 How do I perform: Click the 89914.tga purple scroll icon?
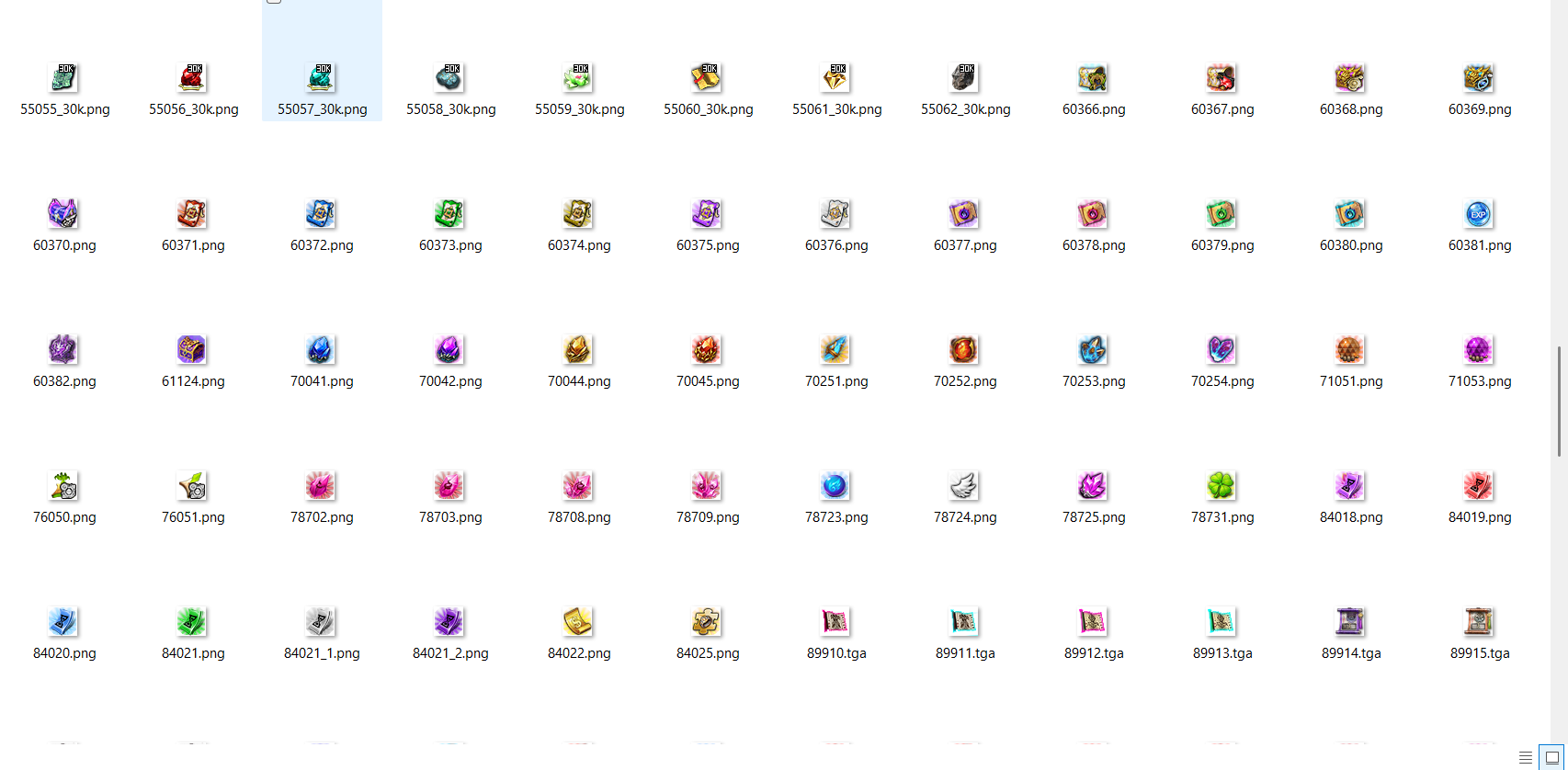tap(1350, 622)
